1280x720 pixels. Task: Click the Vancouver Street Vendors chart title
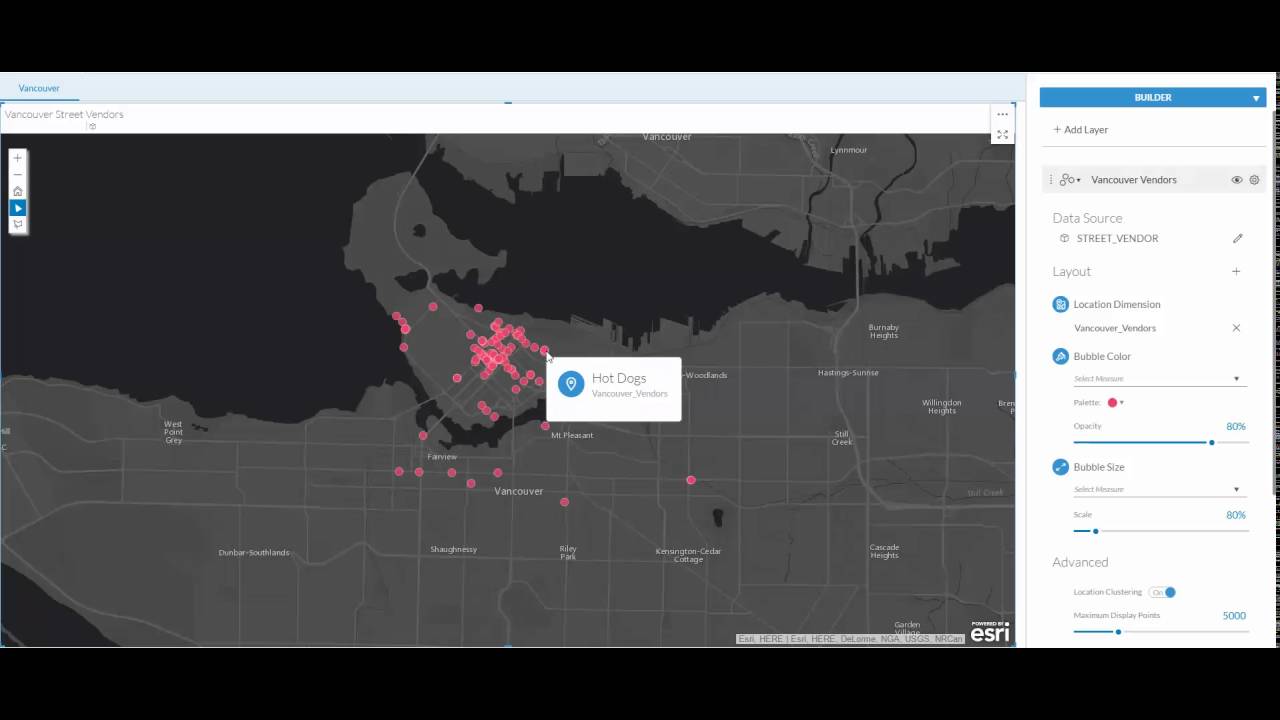coord(64,114)
